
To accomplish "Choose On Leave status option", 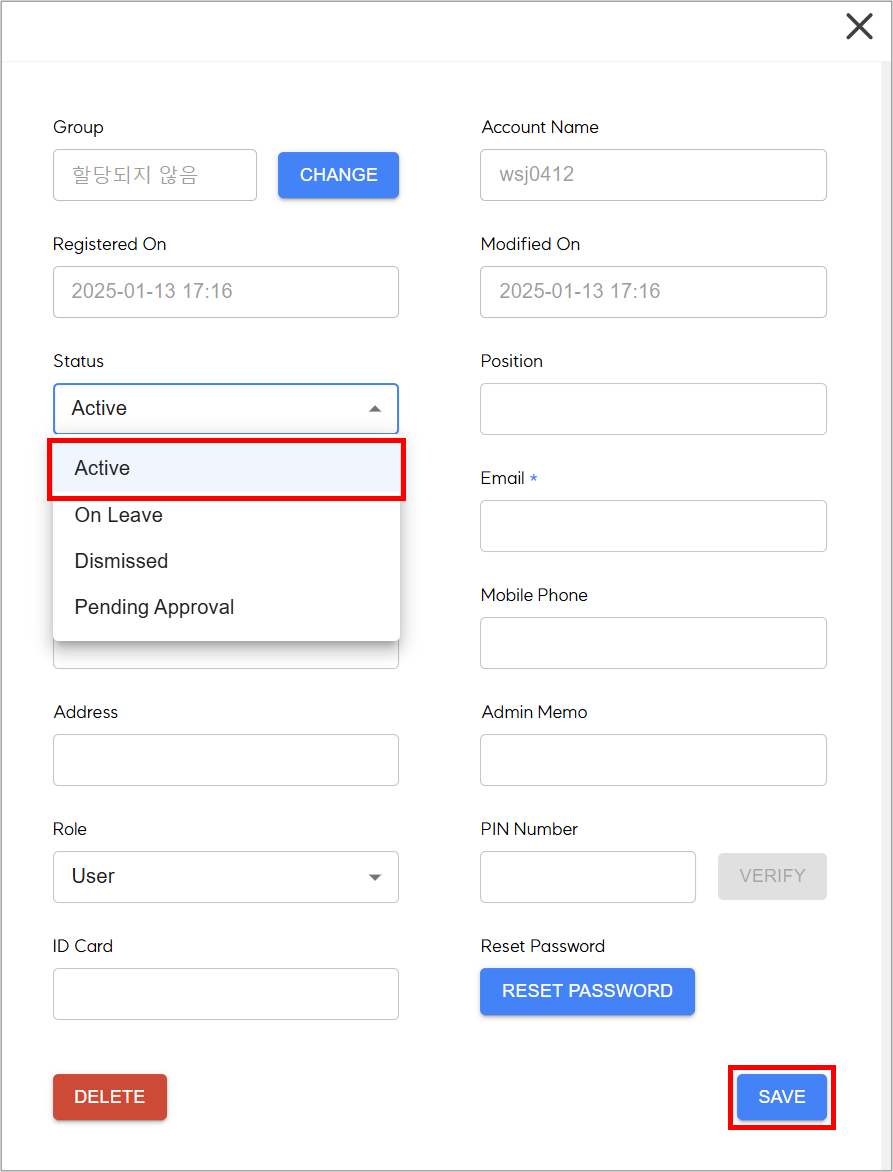I will point(226,515).
